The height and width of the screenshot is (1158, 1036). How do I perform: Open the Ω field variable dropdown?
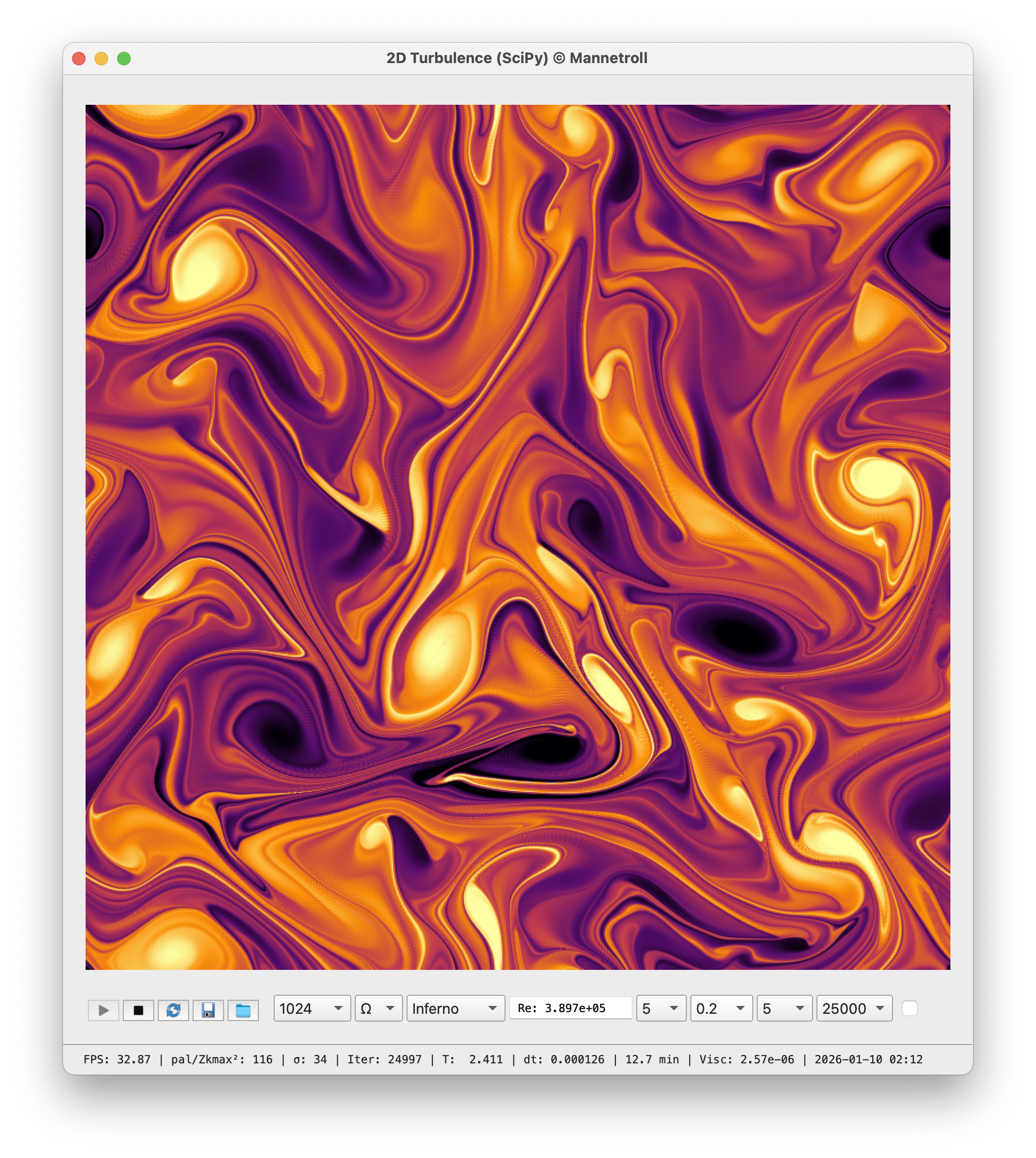tap(378, 1008)
